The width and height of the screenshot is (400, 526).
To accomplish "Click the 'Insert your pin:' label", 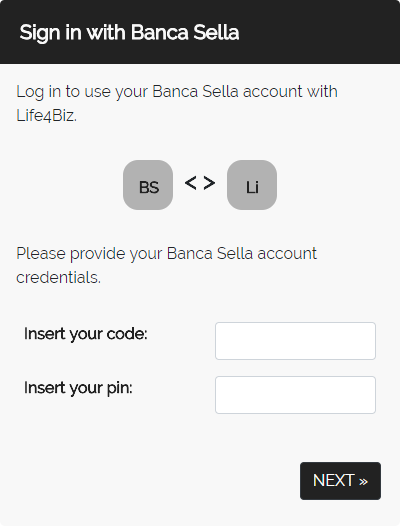I will tap(78, 388).
